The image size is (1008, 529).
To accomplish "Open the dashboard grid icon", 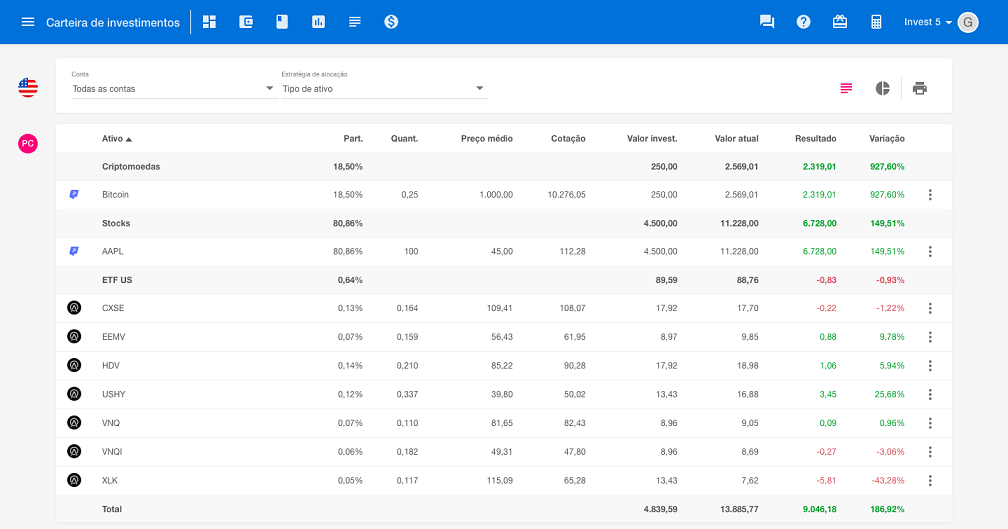I will (x=209, y=22).
